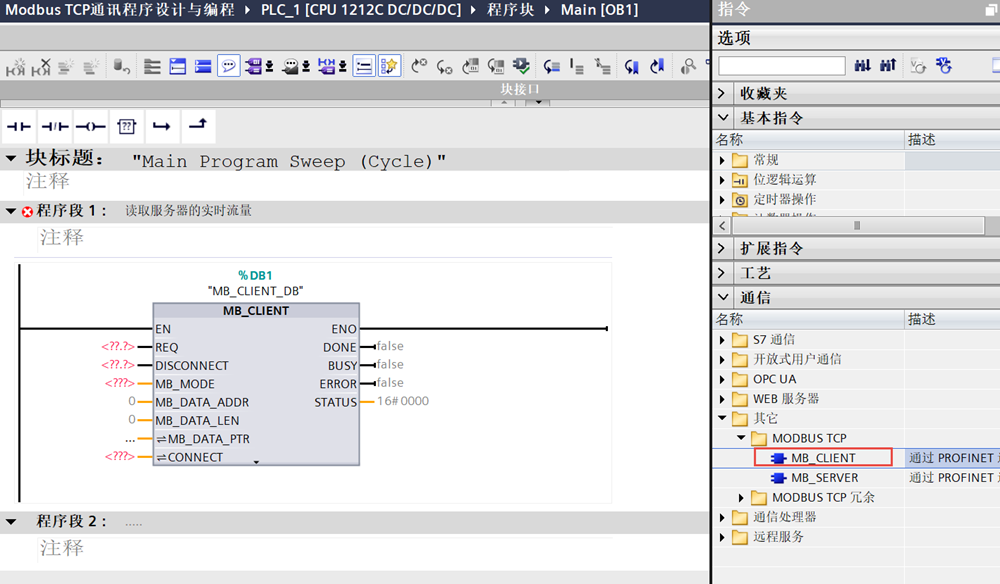Insert a normally closed contact

[54, 126]
